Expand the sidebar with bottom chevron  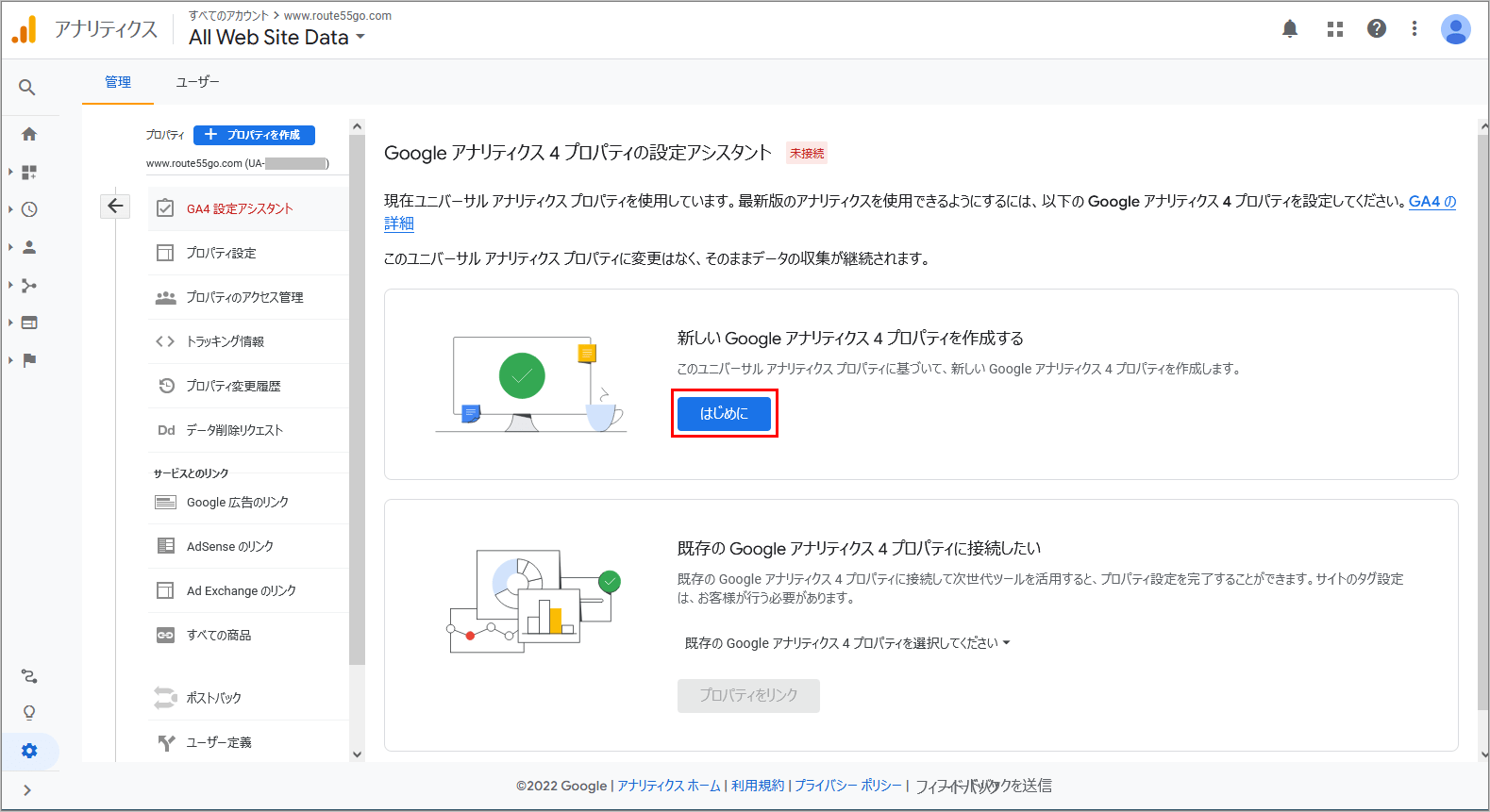pos(27,790)
